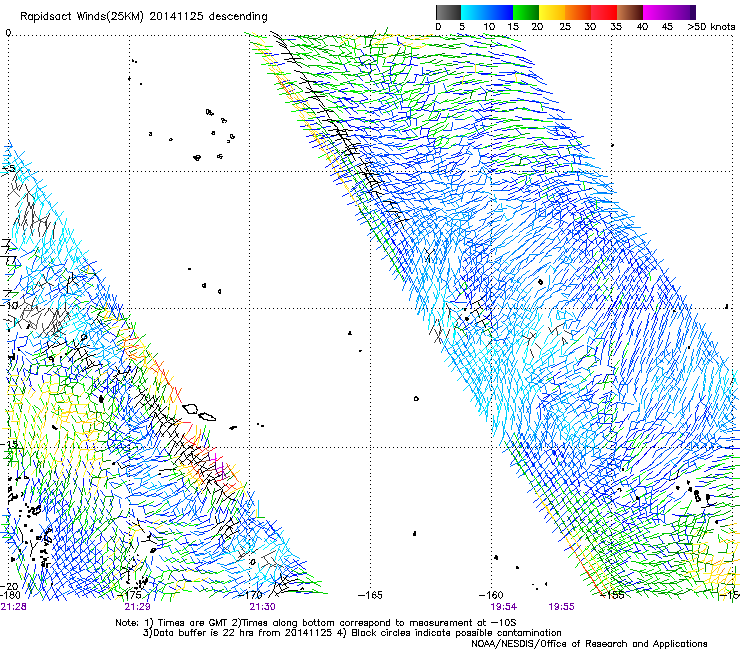Click the '-155' longitude axis label
This screenshot has height=650, width=740.
611,595
